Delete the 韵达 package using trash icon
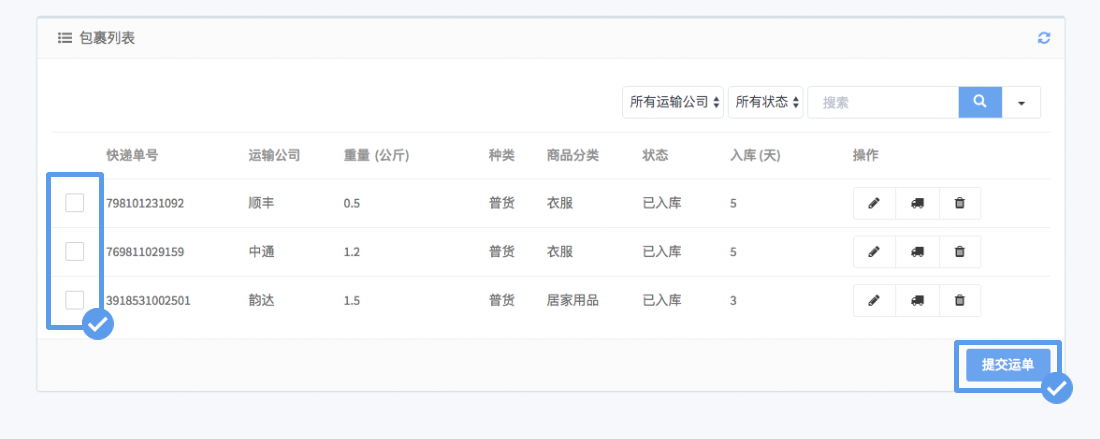The width and height of the screenshot is (1100, 439). (x=960, y=300)
